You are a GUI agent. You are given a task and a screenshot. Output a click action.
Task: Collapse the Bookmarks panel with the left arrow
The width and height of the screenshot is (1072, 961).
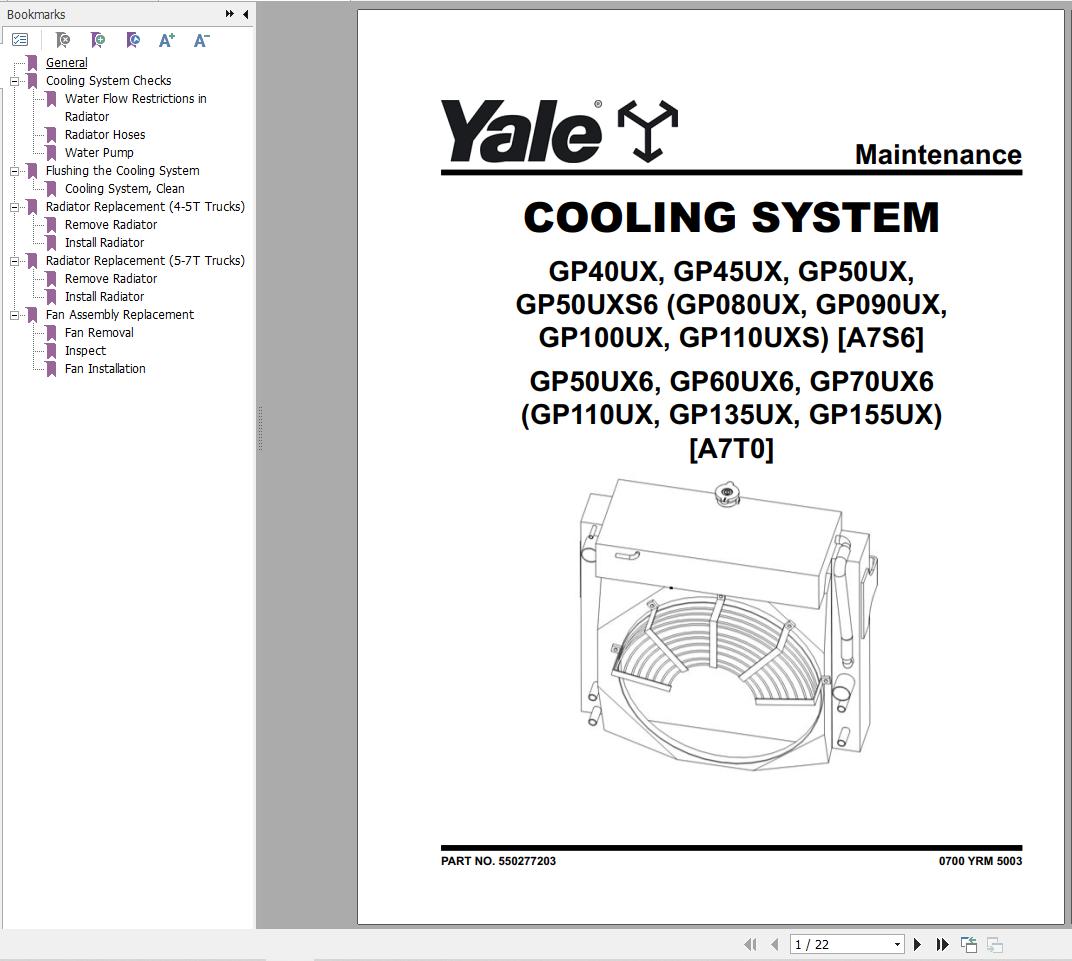245,14
